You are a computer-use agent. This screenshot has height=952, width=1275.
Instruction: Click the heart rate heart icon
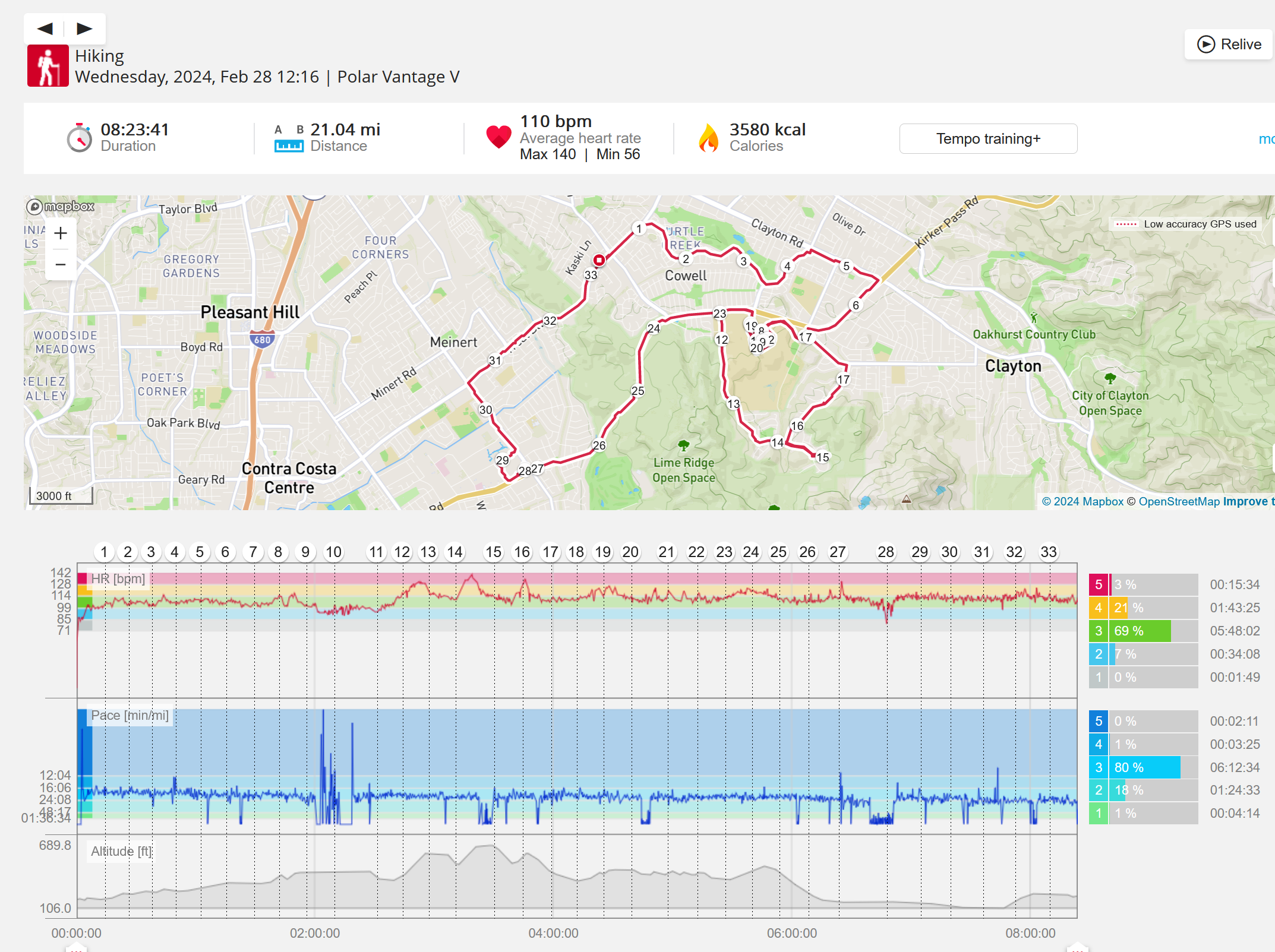pos(498,137)
